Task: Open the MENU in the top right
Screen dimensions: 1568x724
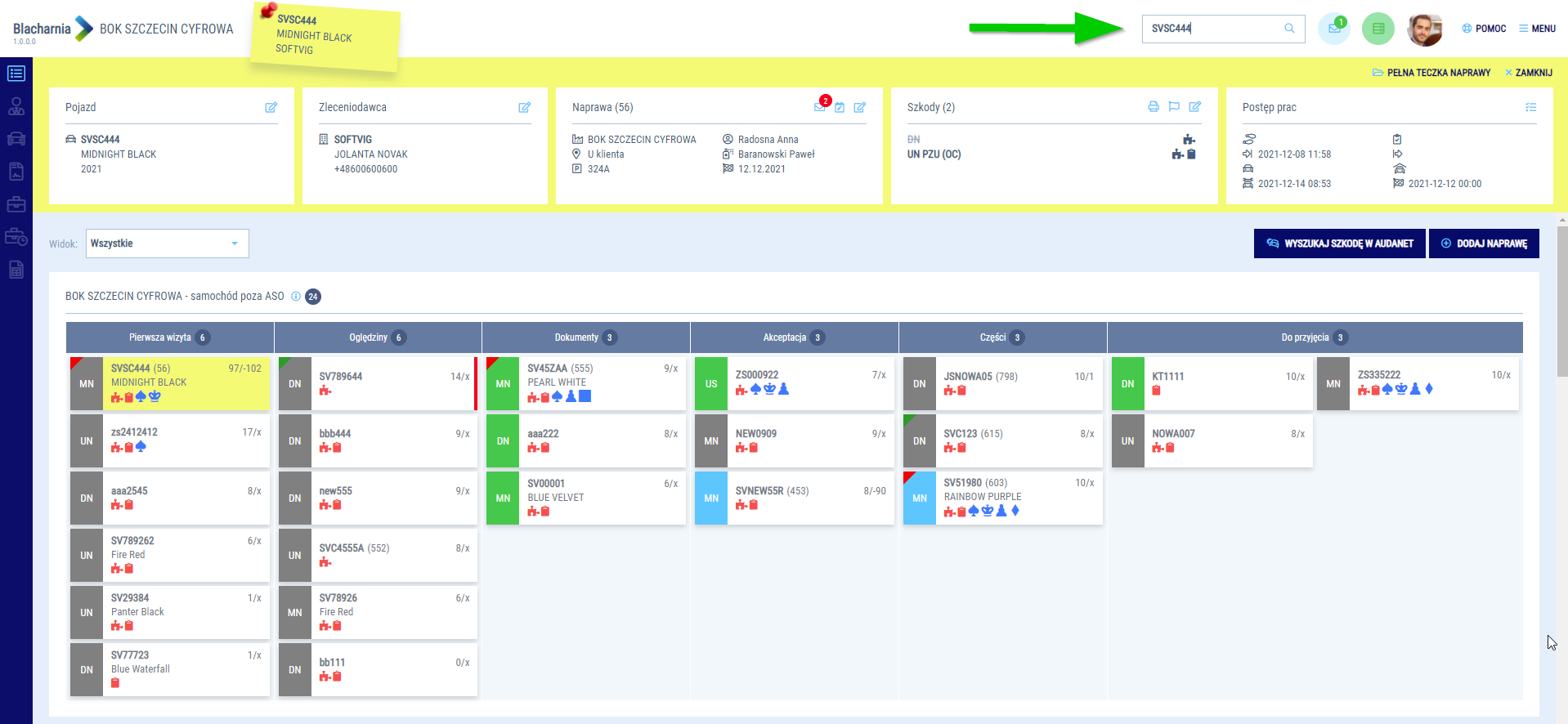Action: click(1537, 29)
